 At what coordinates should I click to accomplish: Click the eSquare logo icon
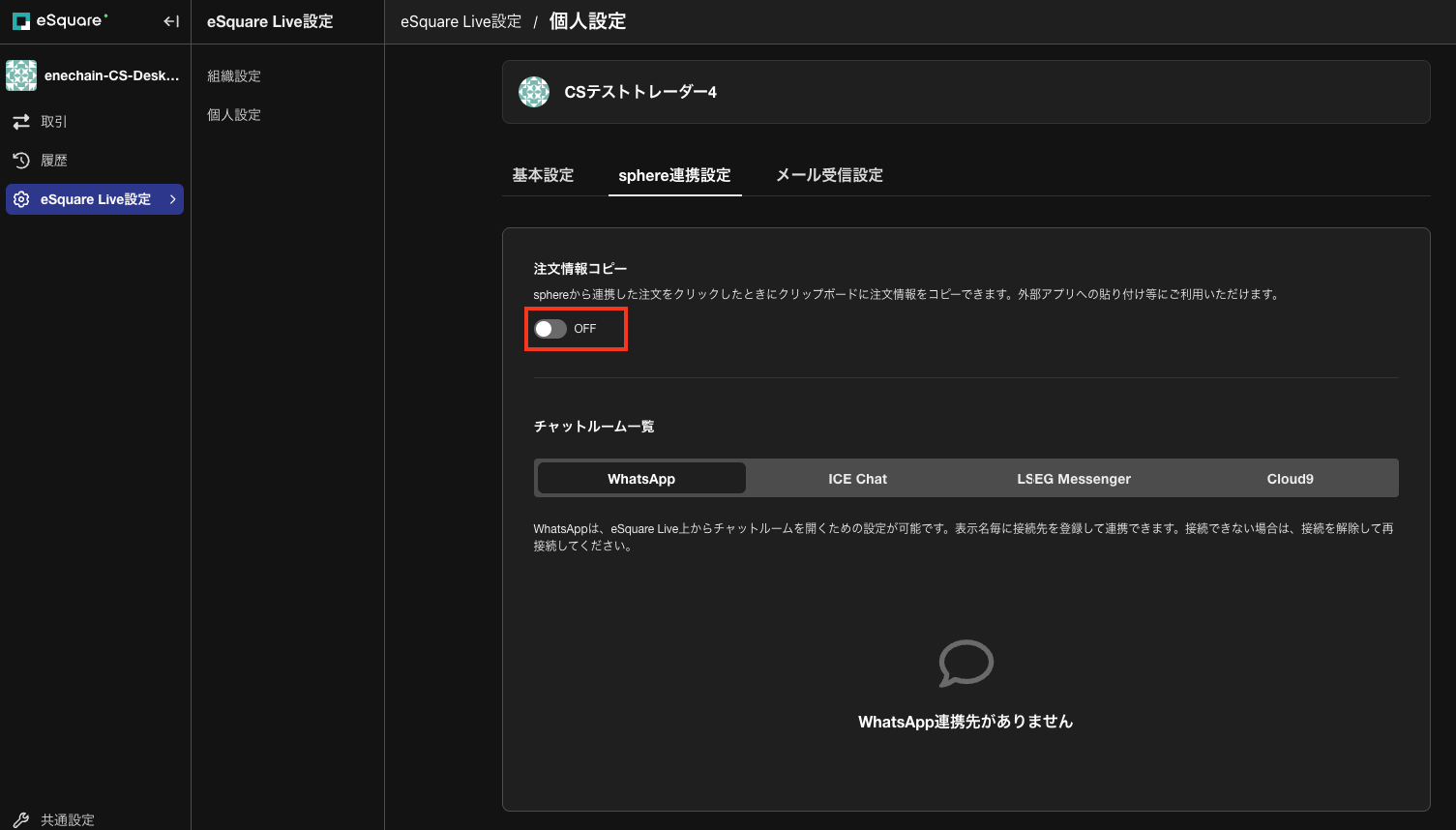click(21, 21)
